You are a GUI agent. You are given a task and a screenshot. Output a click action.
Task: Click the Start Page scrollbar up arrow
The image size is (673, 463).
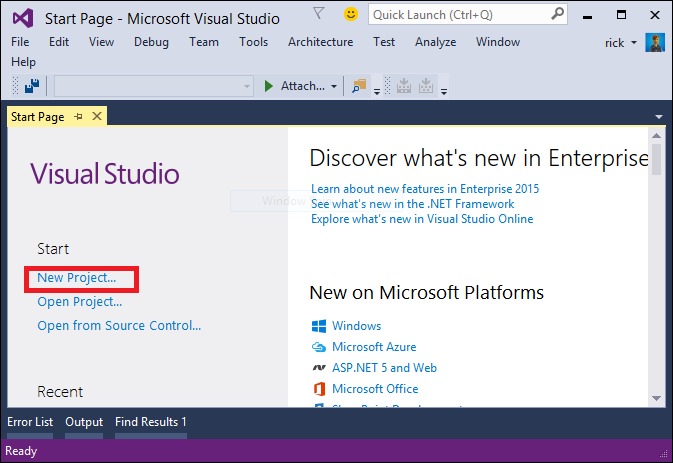(656, 136)
